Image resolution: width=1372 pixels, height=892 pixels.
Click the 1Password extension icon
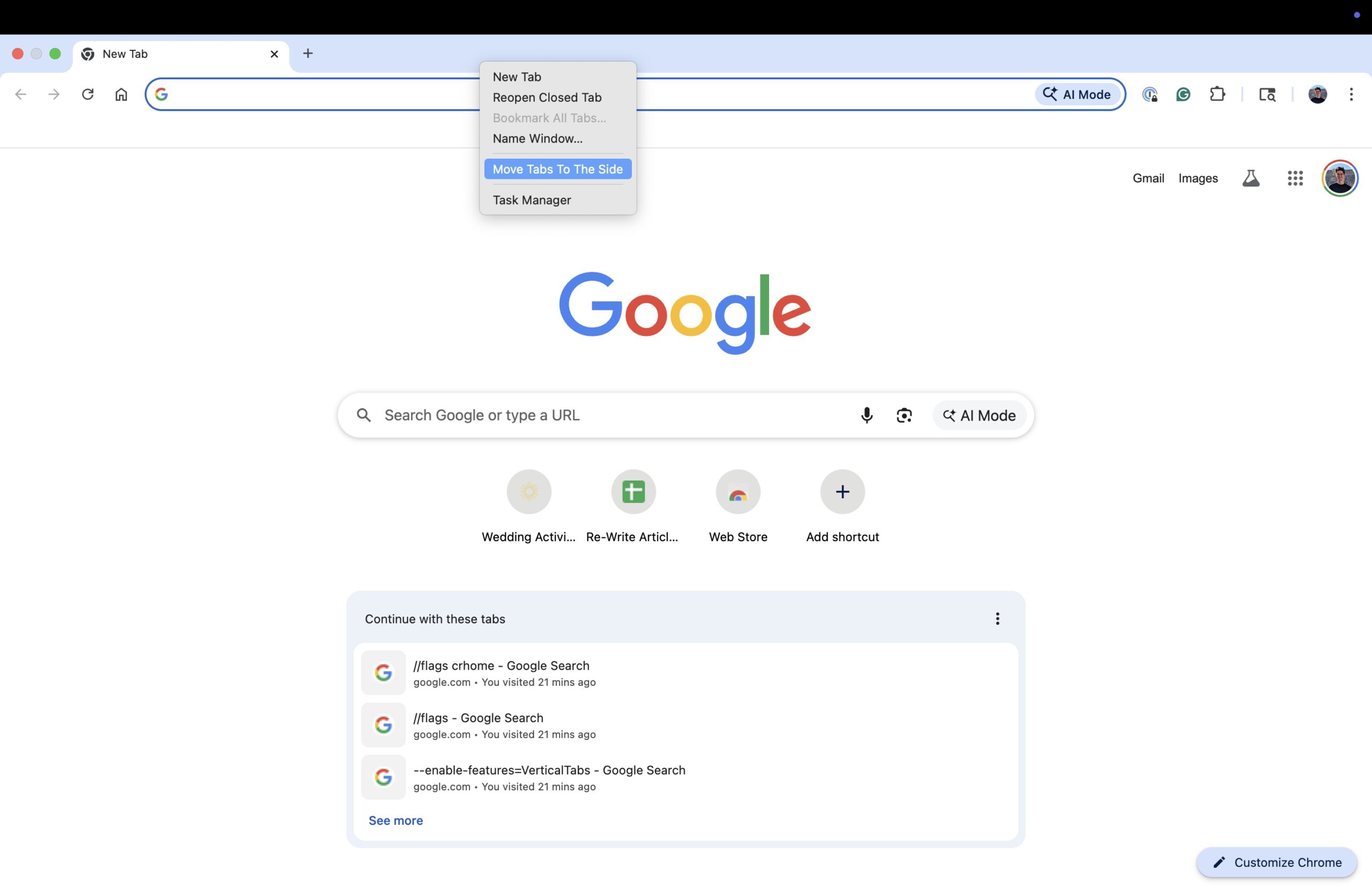1150,94
